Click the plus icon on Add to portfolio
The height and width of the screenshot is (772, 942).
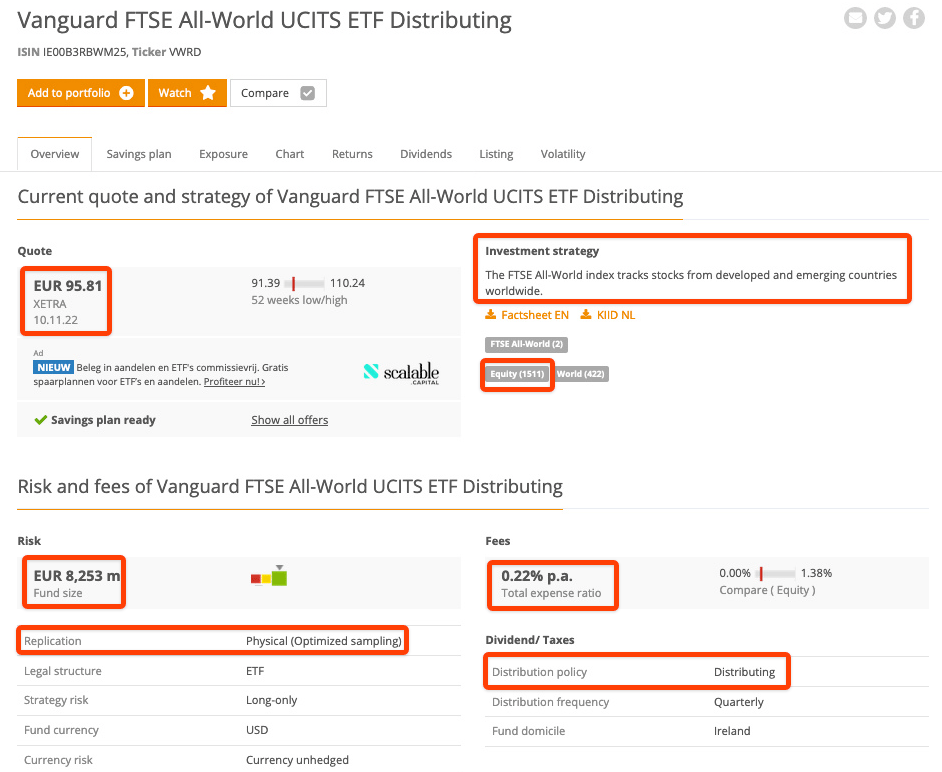[126, 93]
